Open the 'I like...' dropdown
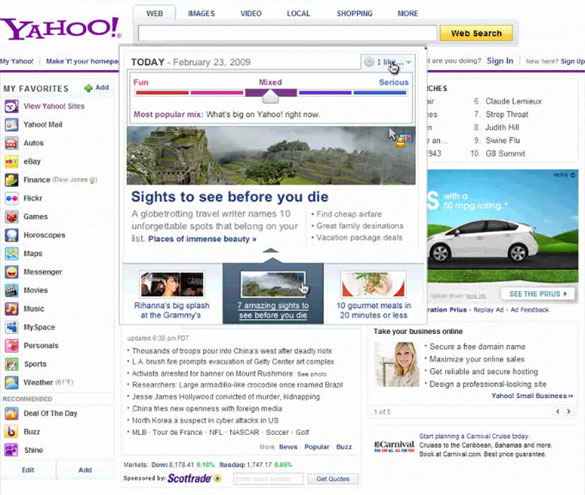 click(x=388, y=62)
